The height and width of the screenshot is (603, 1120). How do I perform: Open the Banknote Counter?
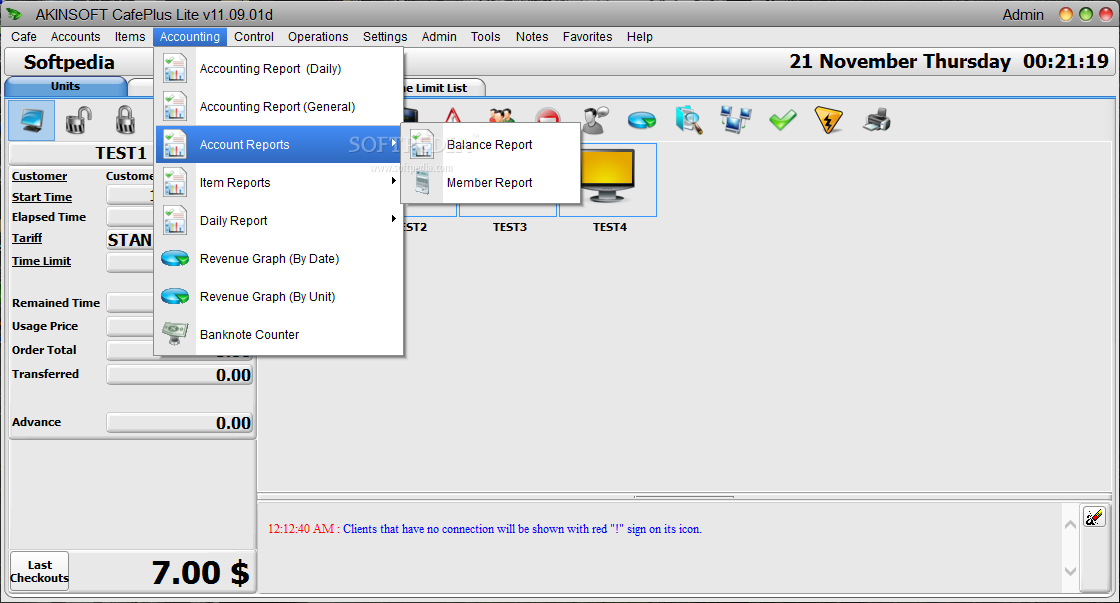coord(279,334)
